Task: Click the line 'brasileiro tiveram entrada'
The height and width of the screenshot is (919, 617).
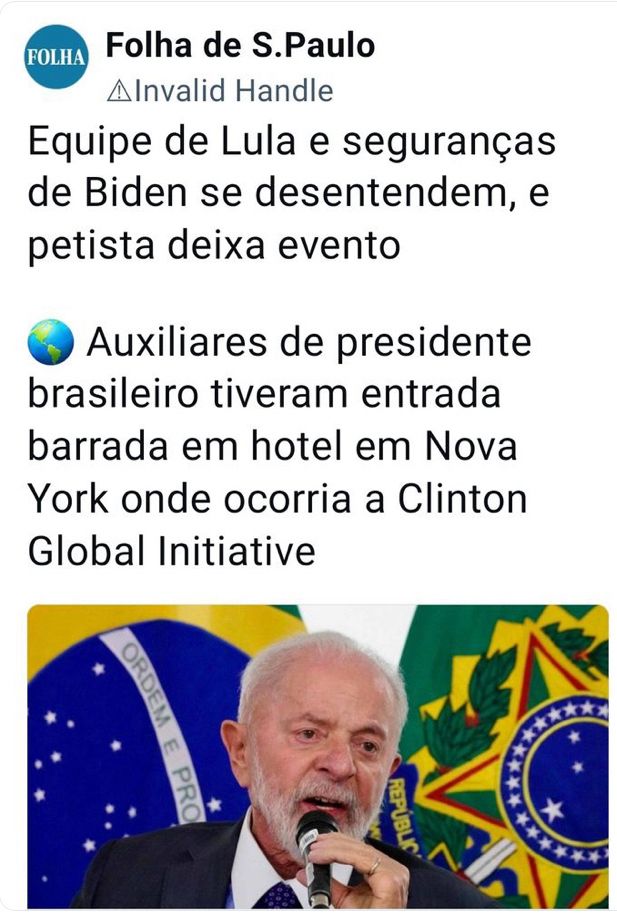Action: pos(264,394)
